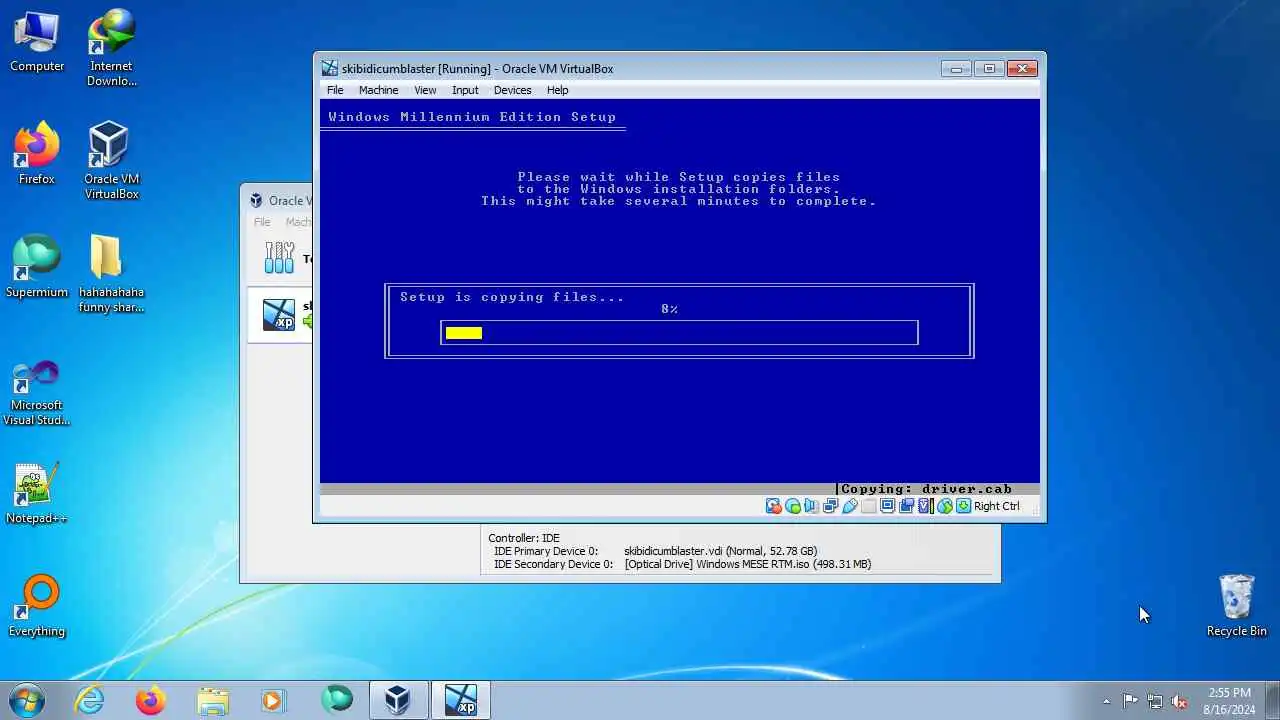The image size is (1280, 720).
Task: Open the Action Center flag tray icon
Action: [1130, 701]
